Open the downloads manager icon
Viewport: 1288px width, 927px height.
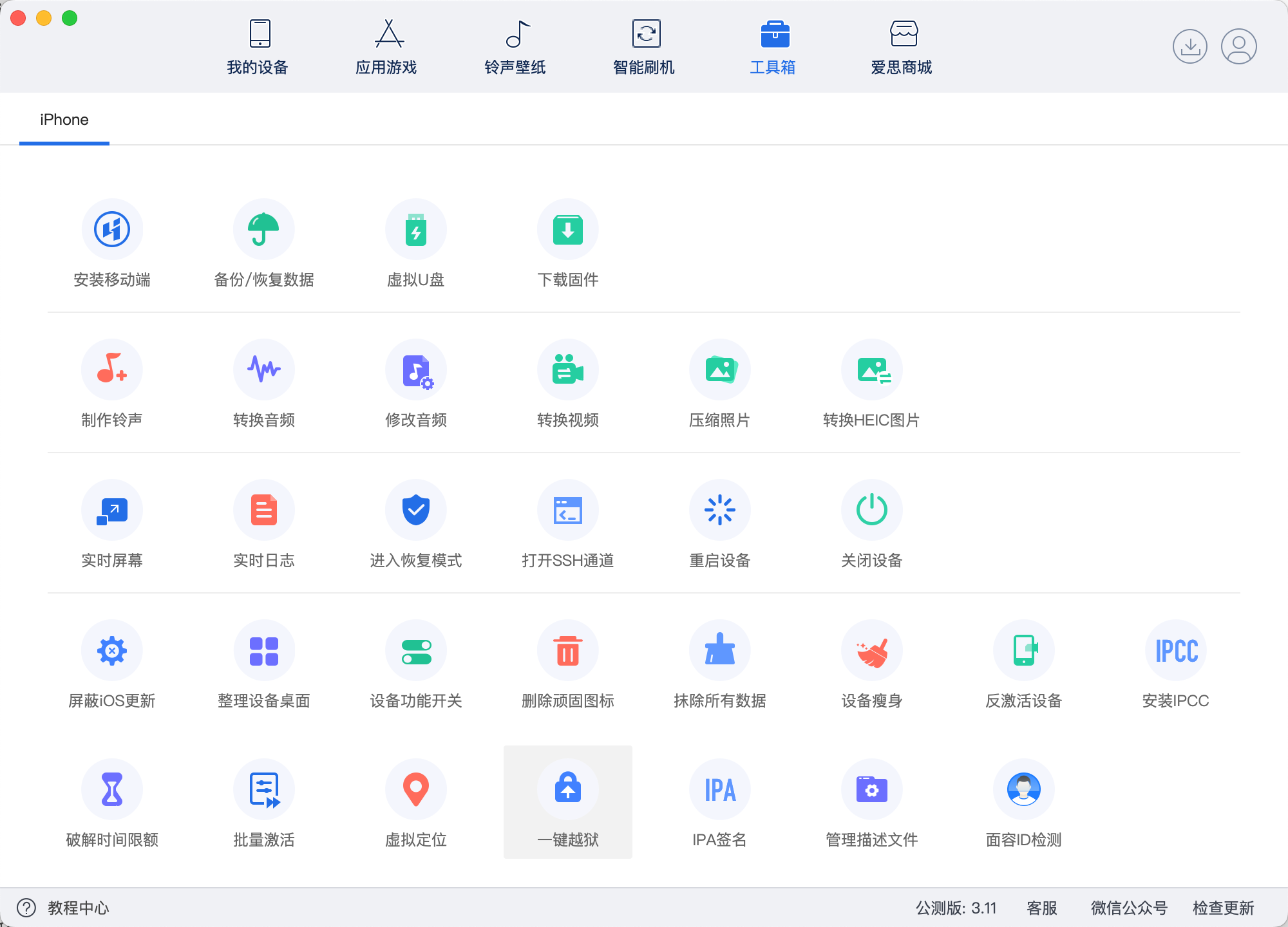(1190, 46)
